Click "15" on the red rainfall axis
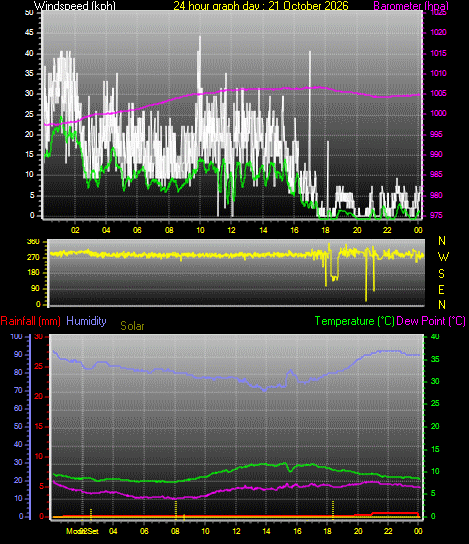The height and width of the screenshot is (544, 469). click(39, 426)
